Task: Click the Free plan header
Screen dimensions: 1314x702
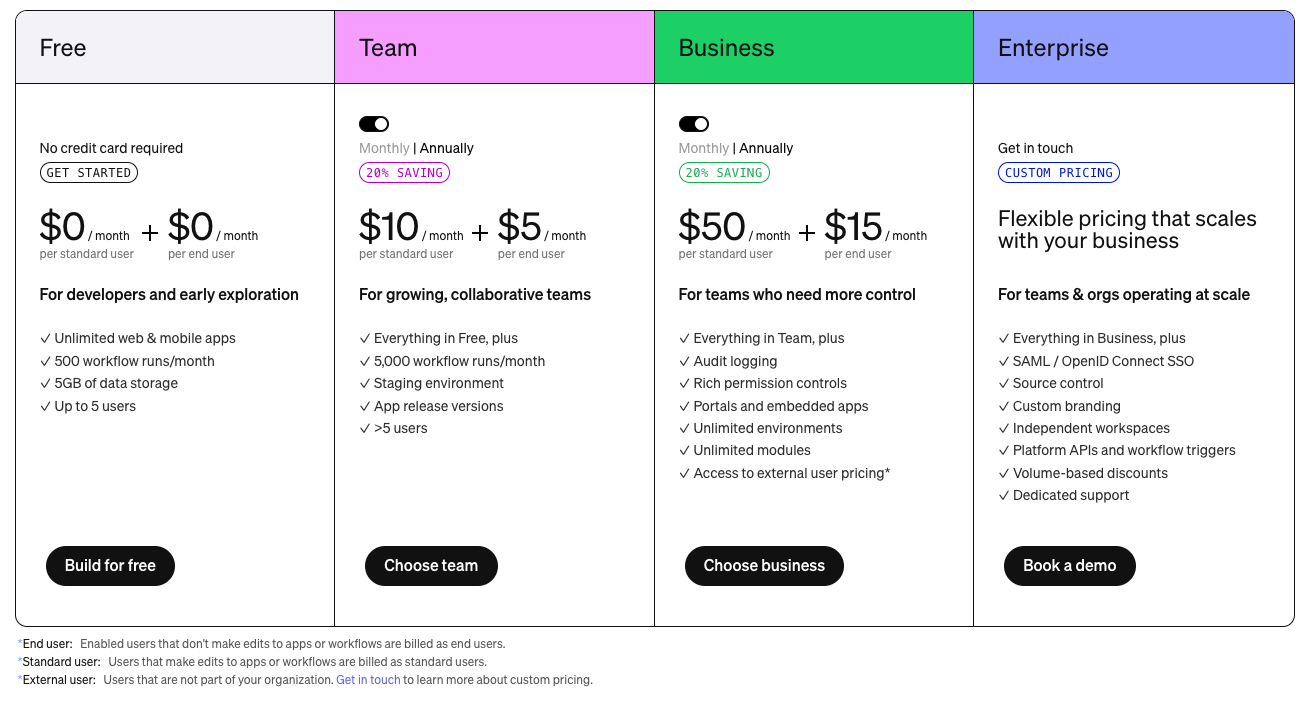Action: 175,48
